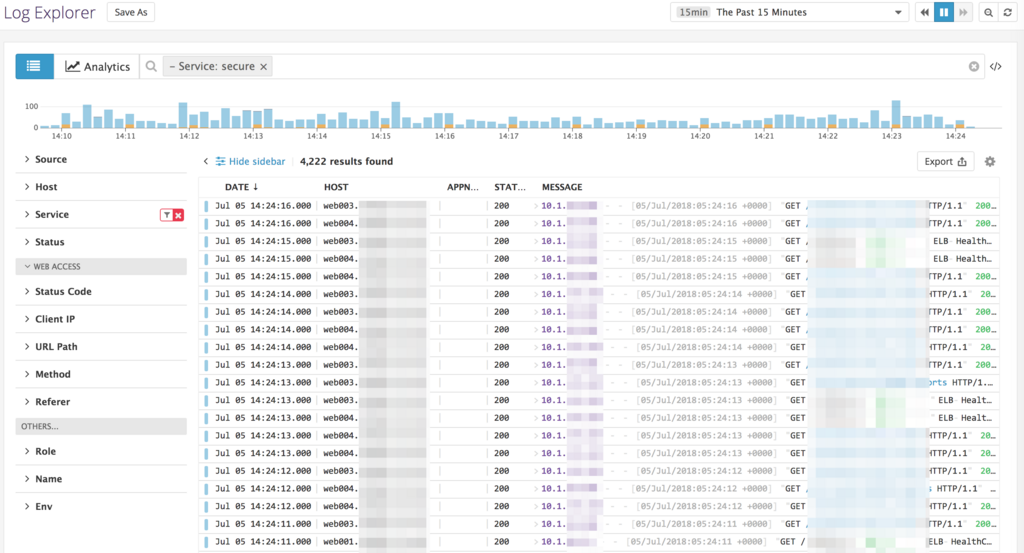Clear the search query with the circled X
The height and width of the screenshot is (553, 1024).
pos(973,66)
